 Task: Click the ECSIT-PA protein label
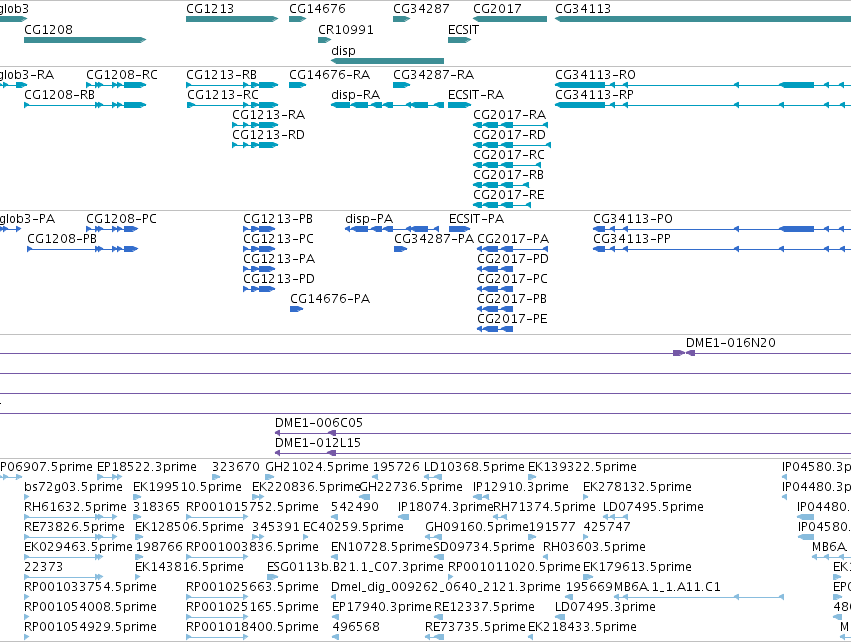coord(477,219)
